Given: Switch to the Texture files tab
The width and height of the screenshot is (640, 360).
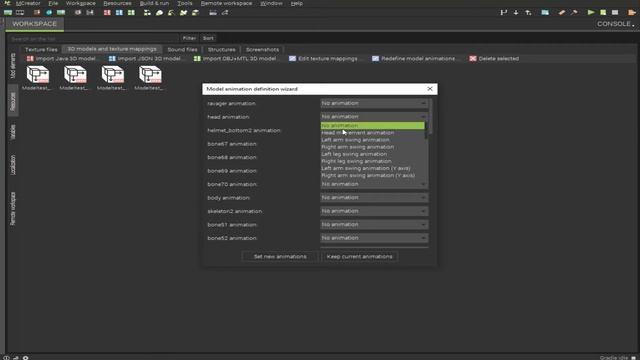Looking at the screenshot, I should (41, 49).
